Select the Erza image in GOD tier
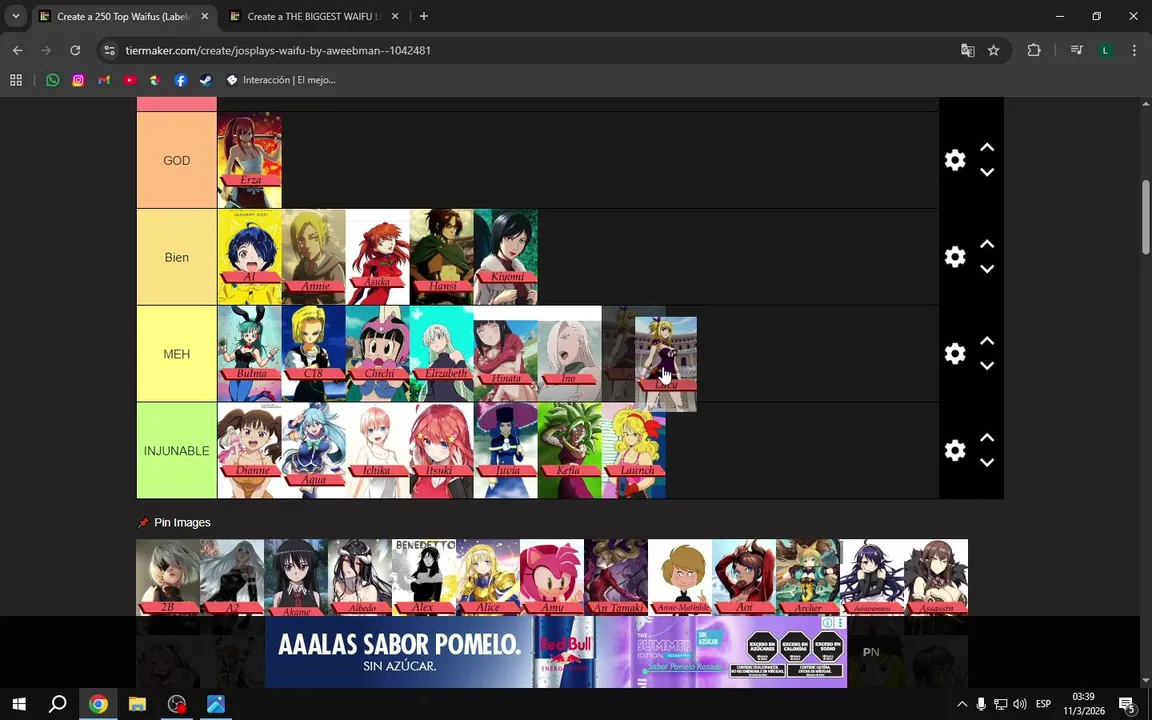This screenshot has width=1152, height=720. tap(250, 160)
